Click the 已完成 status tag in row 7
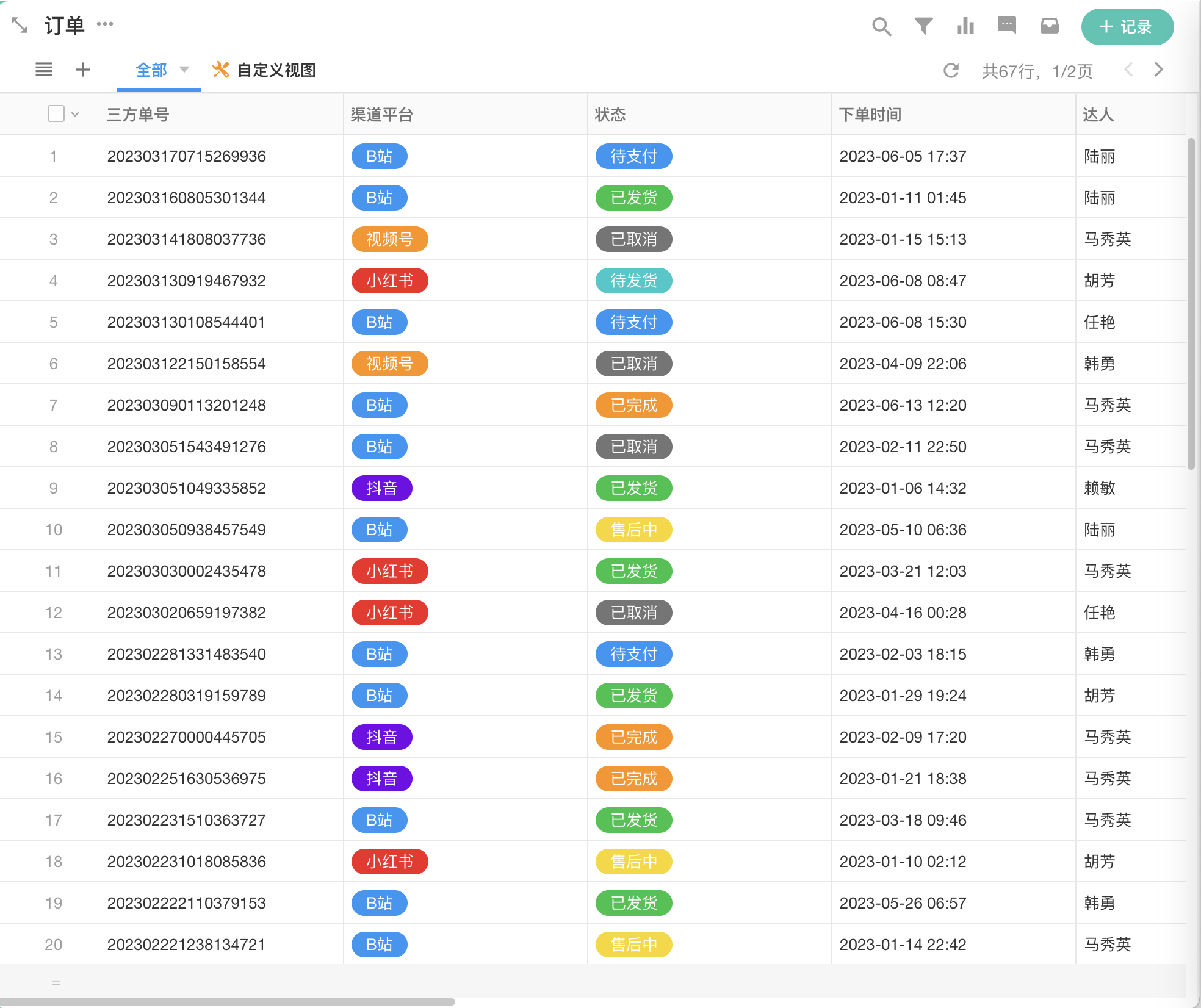 (x=634, y=405)
